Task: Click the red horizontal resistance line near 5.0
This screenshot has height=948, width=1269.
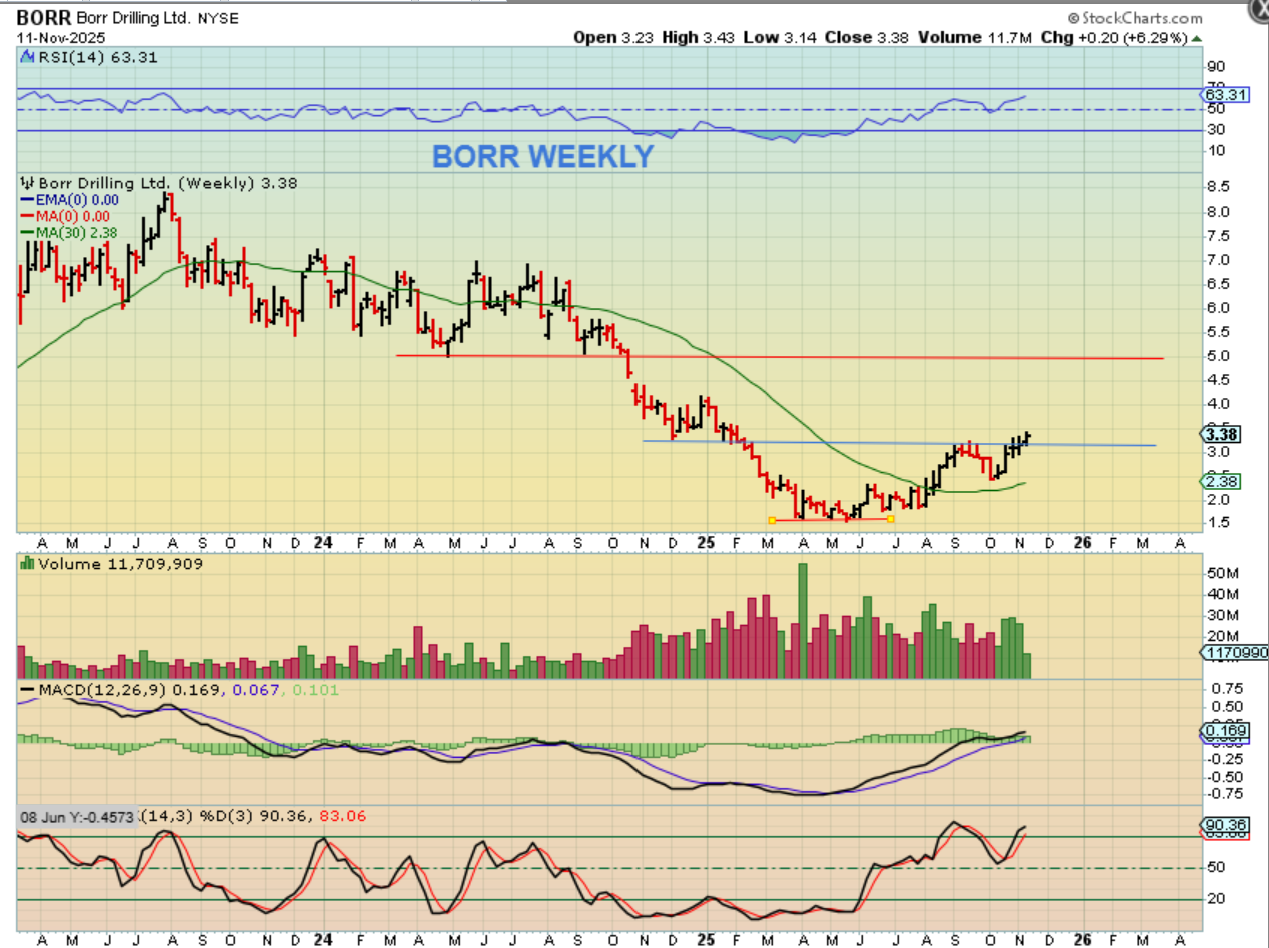Action: click(780, 356)
